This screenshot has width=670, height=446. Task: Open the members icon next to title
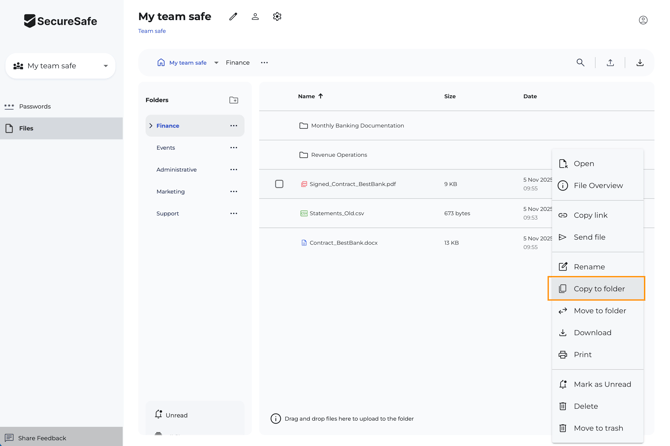(x=255, y=17)
